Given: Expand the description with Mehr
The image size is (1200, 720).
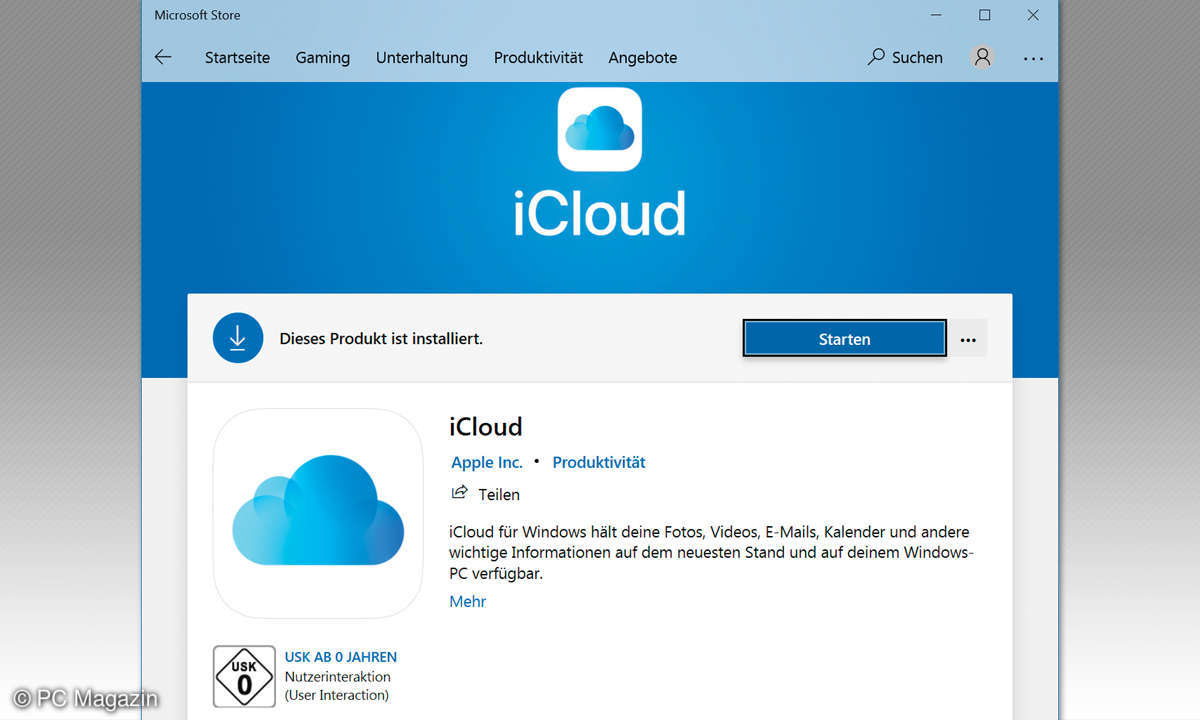Looking at the screenshot, I should pyautogui.click(x=468, y=601).
